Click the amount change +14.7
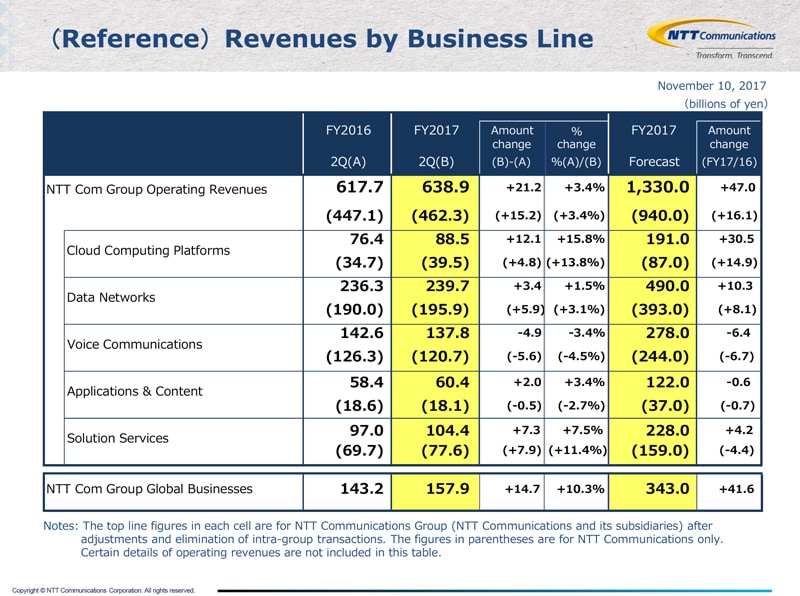 pos(522,489)
